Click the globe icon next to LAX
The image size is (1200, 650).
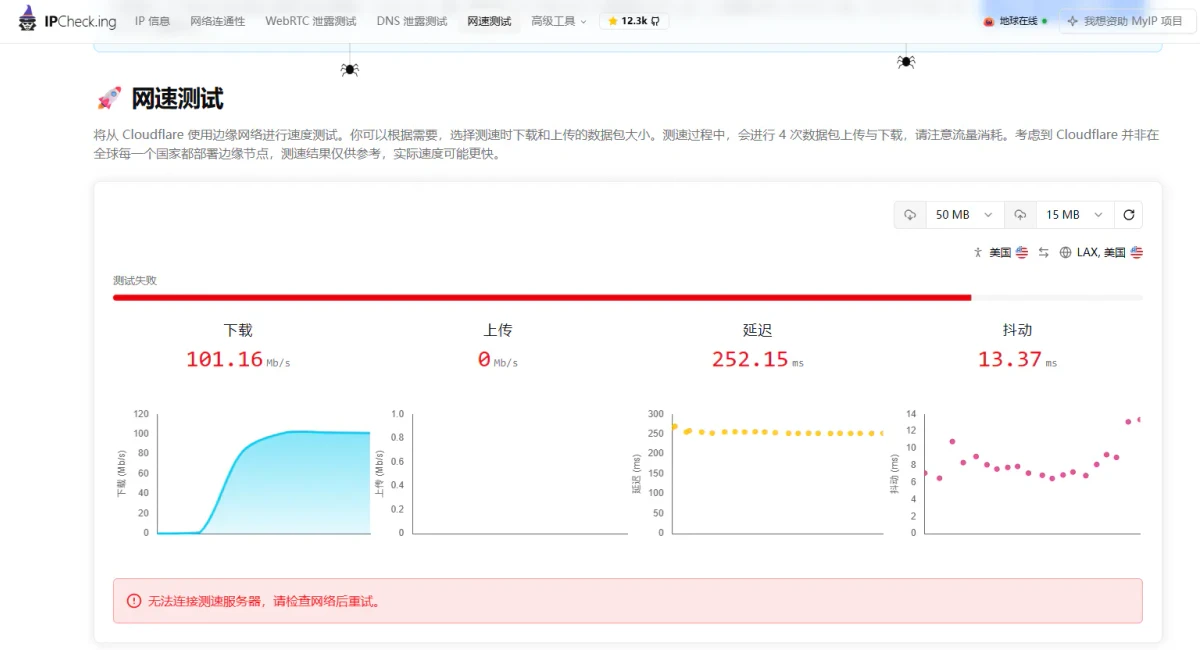click(1066, 253)
